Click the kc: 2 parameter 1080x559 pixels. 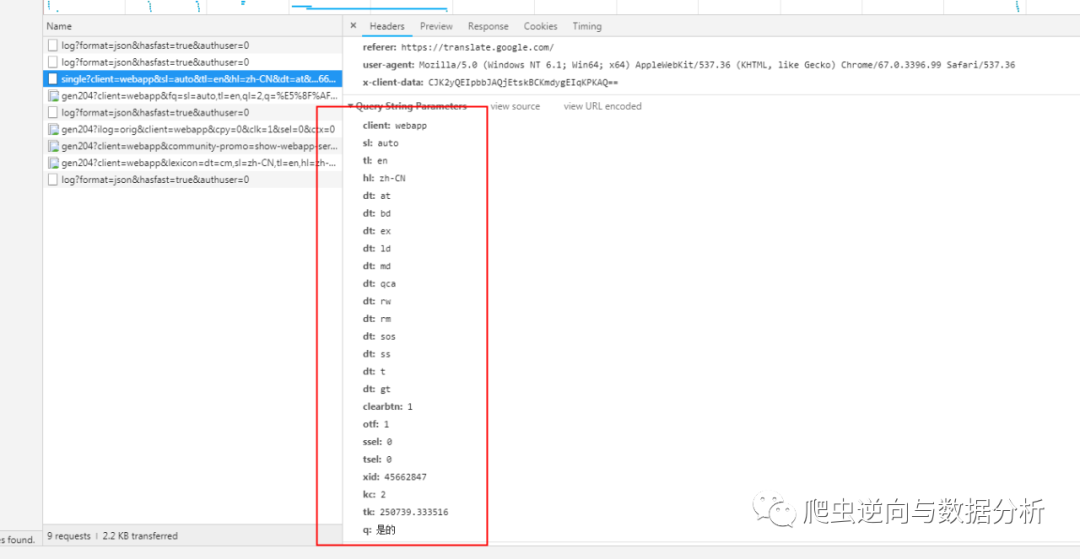click(374, 494)
